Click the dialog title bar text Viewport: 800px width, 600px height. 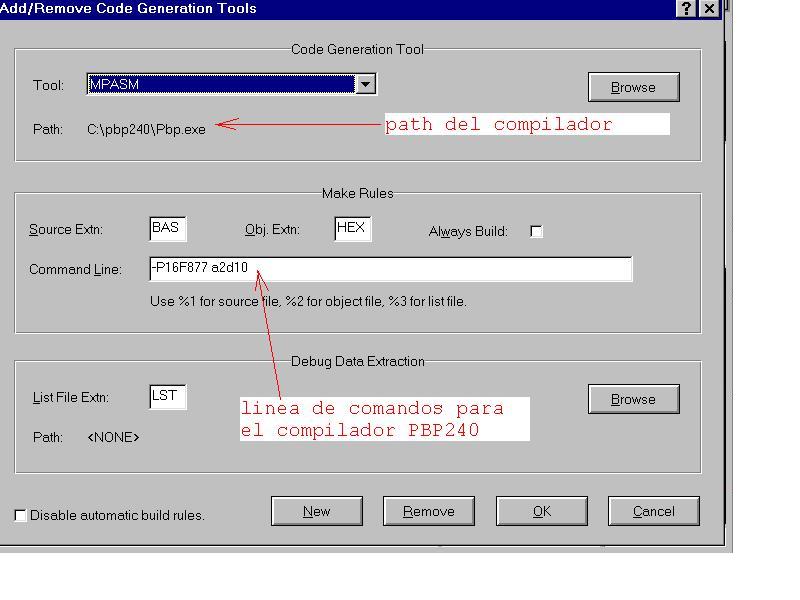(x=128, y=8)
